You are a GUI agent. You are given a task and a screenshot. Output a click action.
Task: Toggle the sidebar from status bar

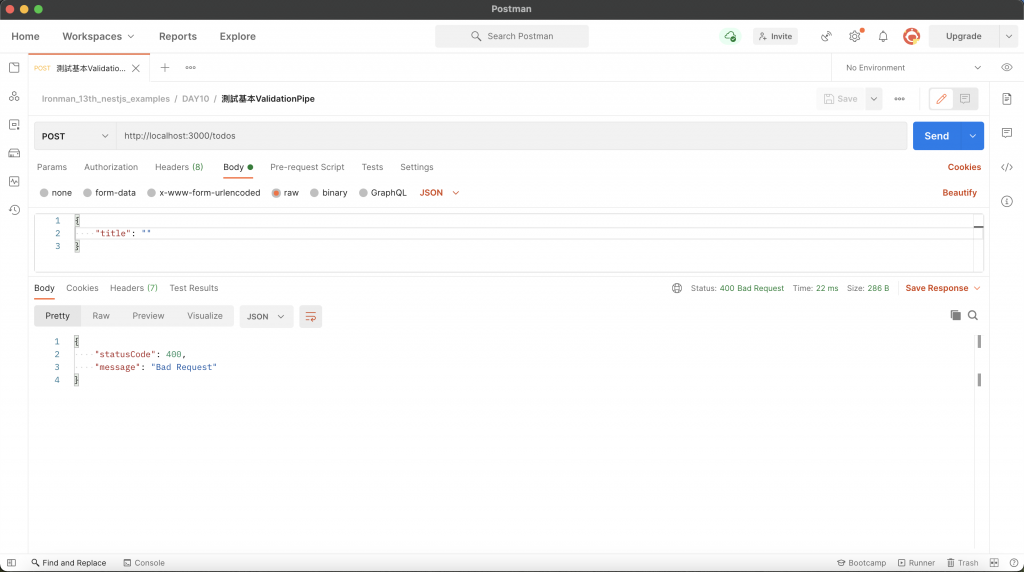[11, 563]
